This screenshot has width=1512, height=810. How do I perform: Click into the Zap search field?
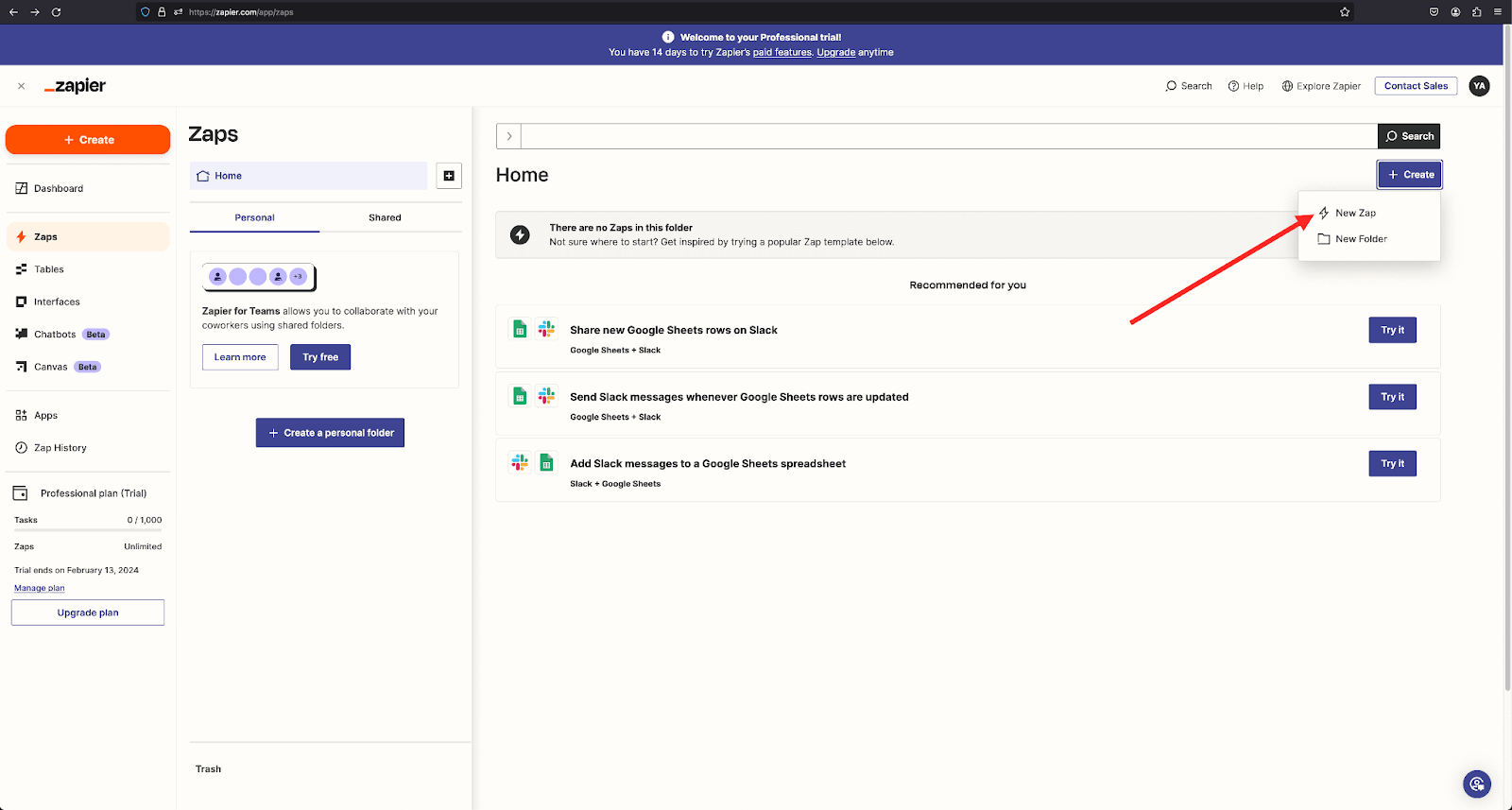[x=949, y=136]
